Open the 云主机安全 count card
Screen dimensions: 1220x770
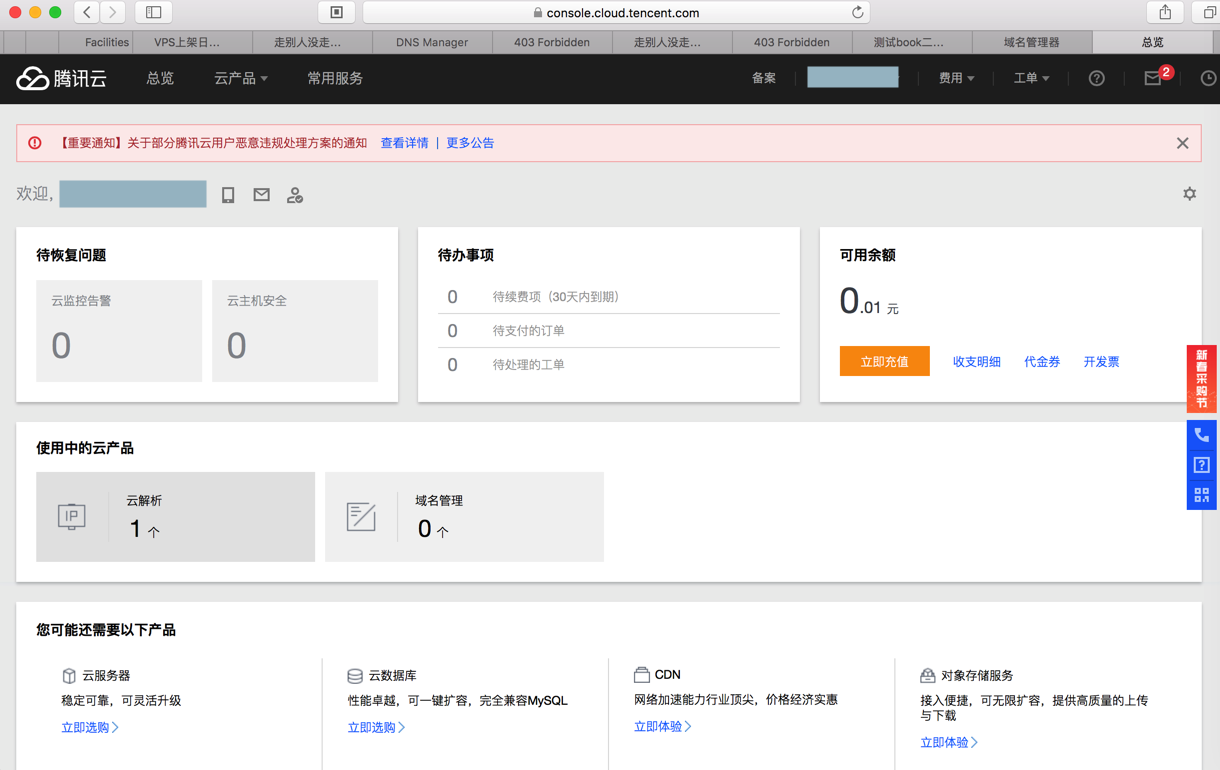[x=295, y=331]
